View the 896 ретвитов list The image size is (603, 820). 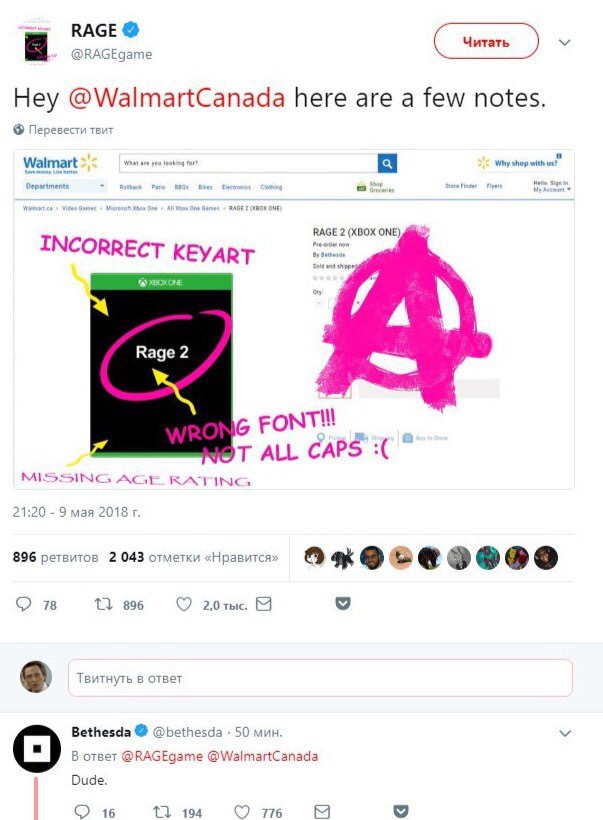point(55,557)
